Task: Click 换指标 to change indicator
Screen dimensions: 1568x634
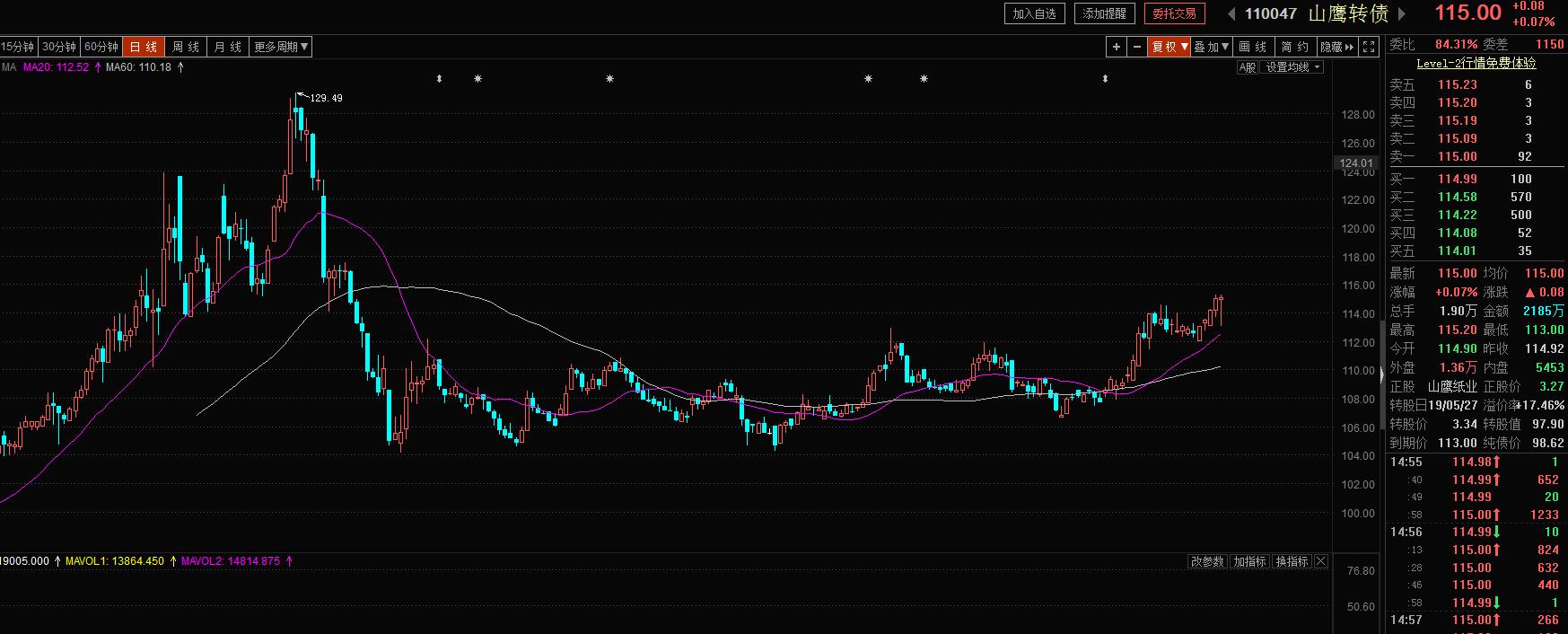Action: pyautogui.click(x=1292, y=561)
